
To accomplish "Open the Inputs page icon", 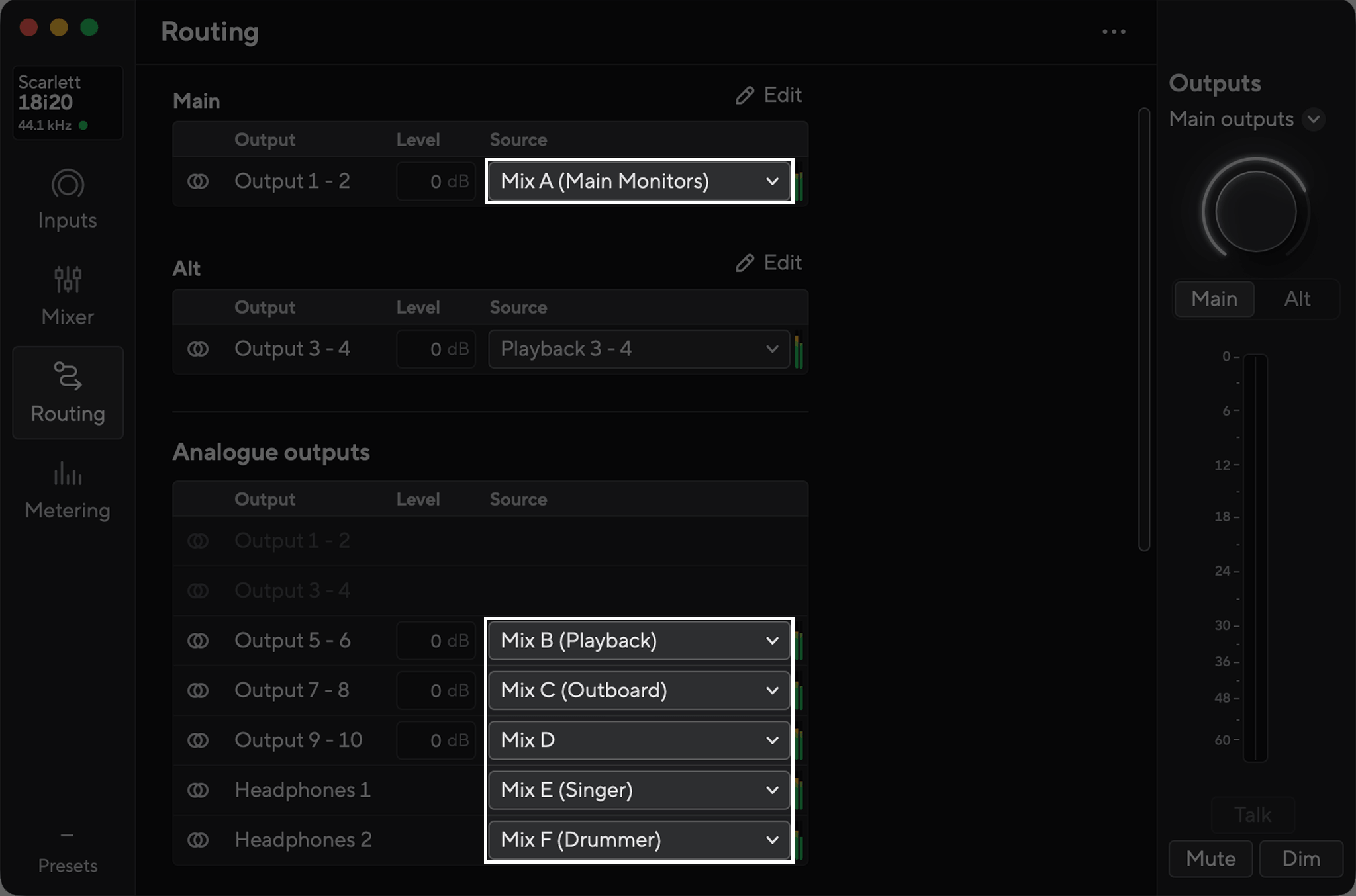I will [x=68, y=184].
